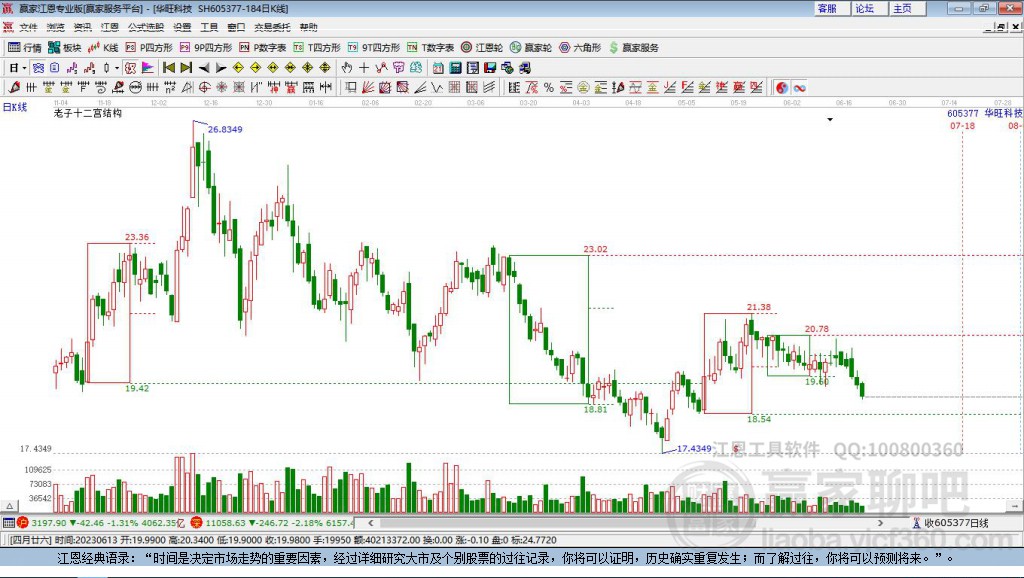Click the percent % retracement tool
Viewport: 1024px width, 578px height.
[x=549, y=88]
